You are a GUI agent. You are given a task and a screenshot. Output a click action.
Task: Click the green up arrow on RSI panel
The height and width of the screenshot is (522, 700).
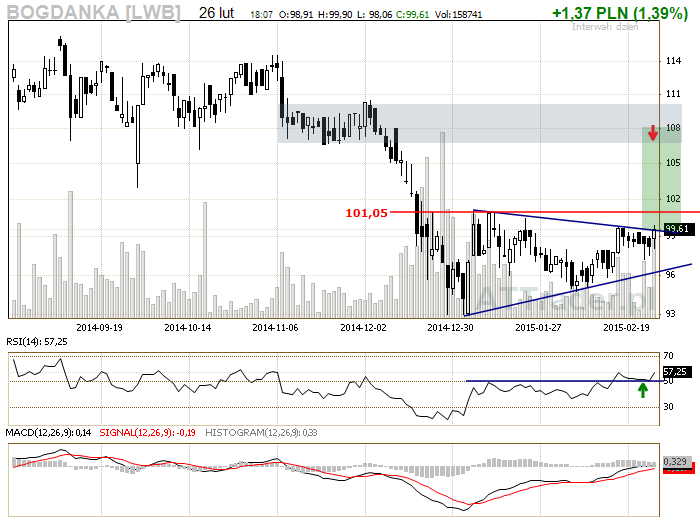642,391
